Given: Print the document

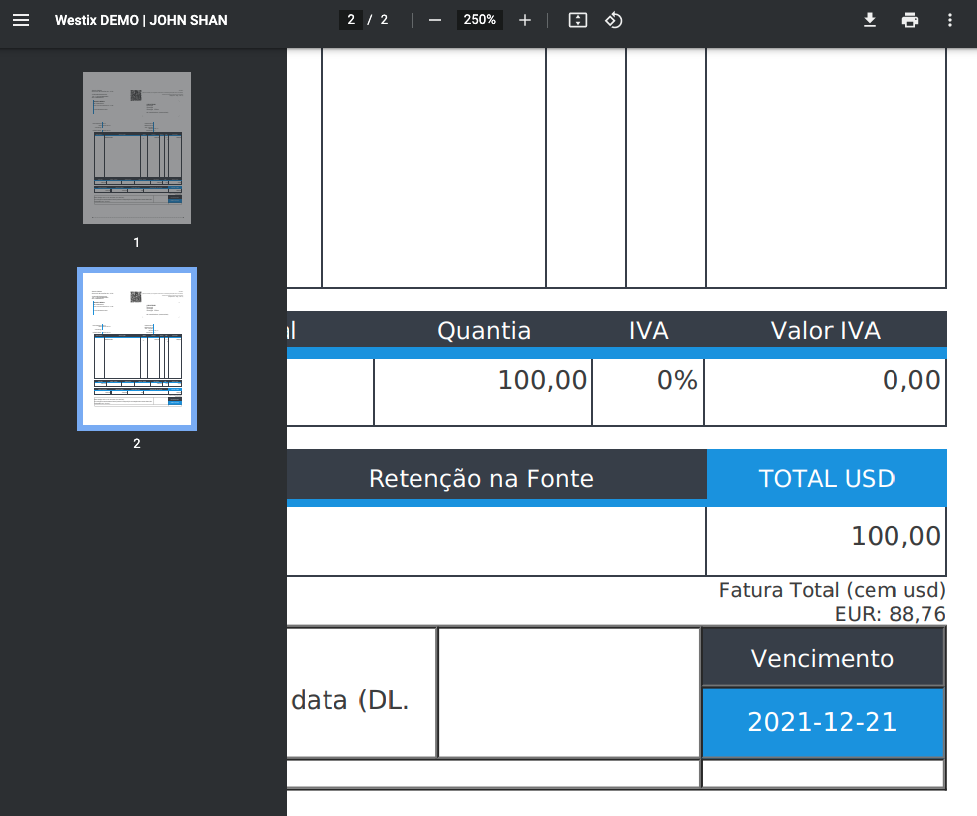Looking at the screenshot, I should pos(909,20).
